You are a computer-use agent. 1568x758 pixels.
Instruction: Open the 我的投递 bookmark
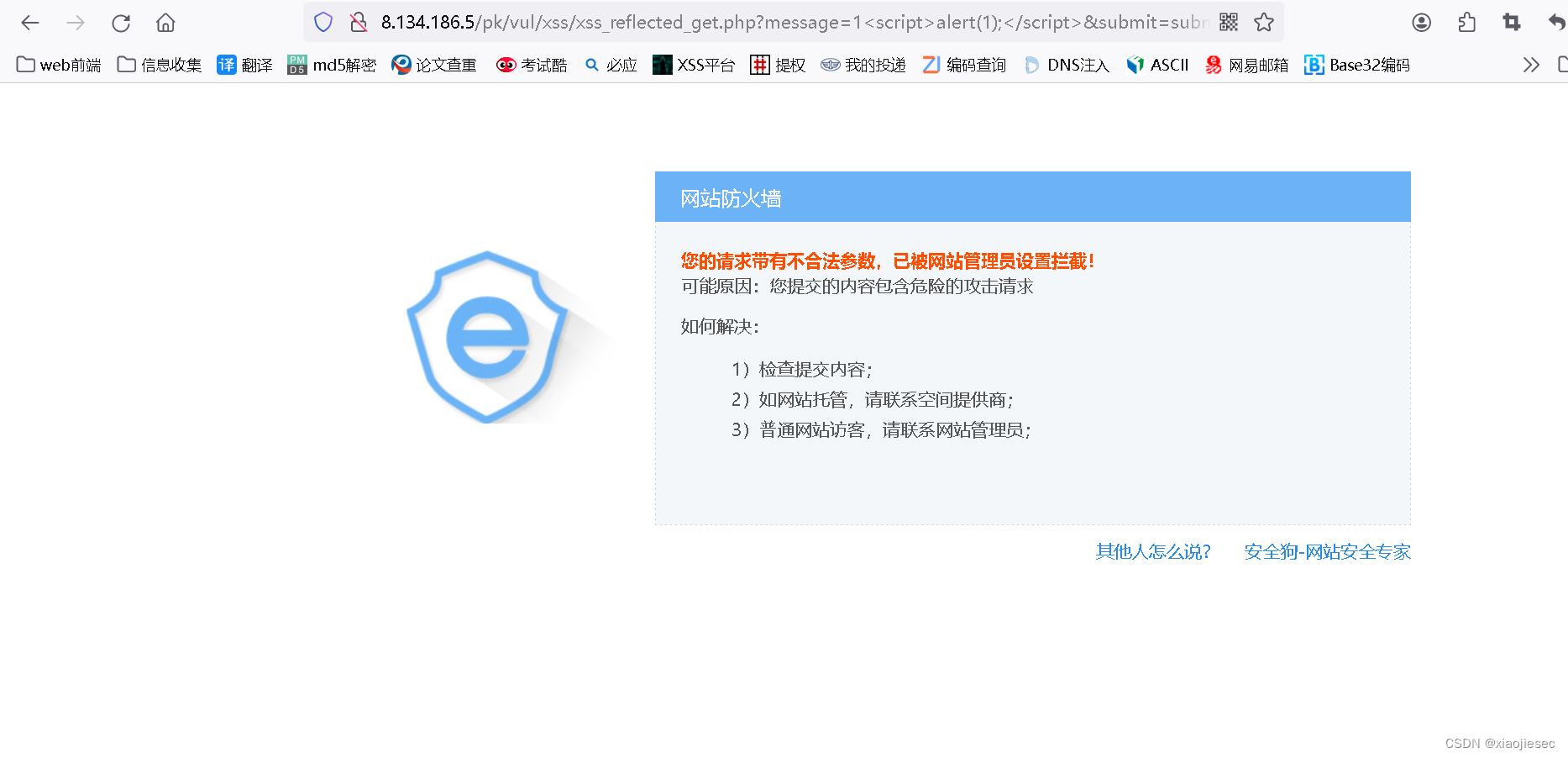click(x=863, y=65)
